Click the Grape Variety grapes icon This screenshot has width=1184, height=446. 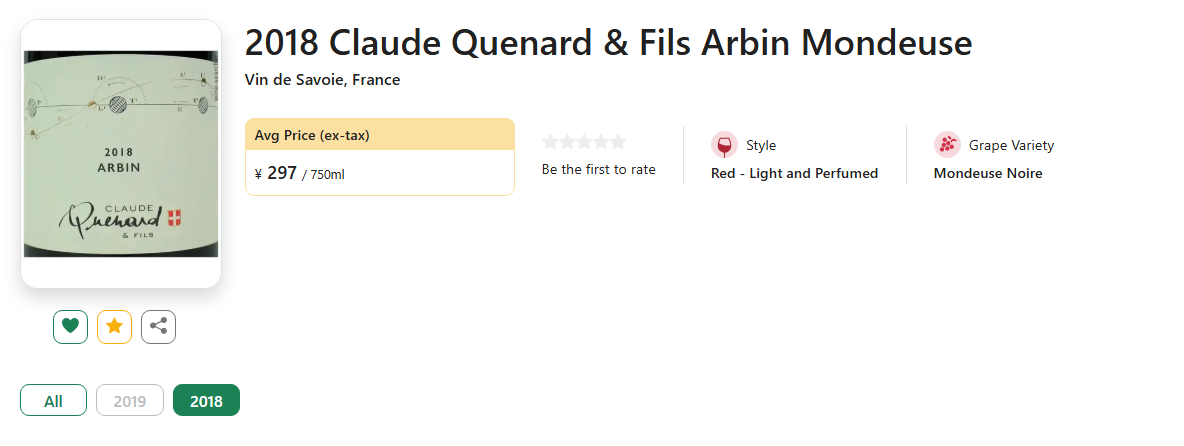pos(946,145)
